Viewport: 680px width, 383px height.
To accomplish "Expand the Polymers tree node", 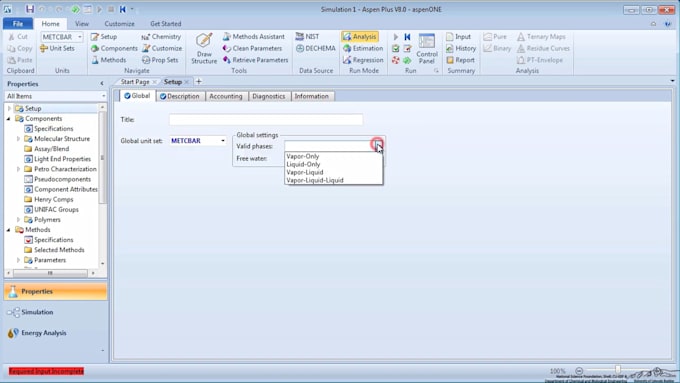I will (18, 220).
